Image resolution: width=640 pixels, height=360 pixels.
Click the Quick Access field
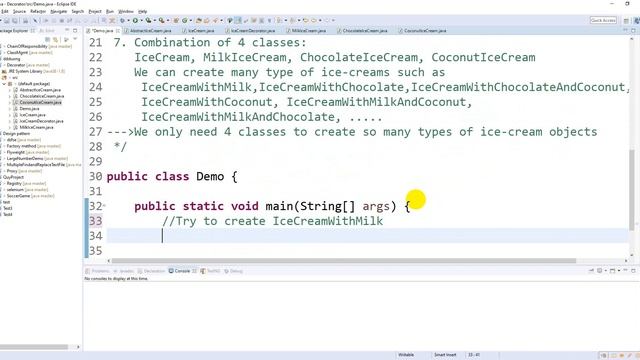pos(603,20)
